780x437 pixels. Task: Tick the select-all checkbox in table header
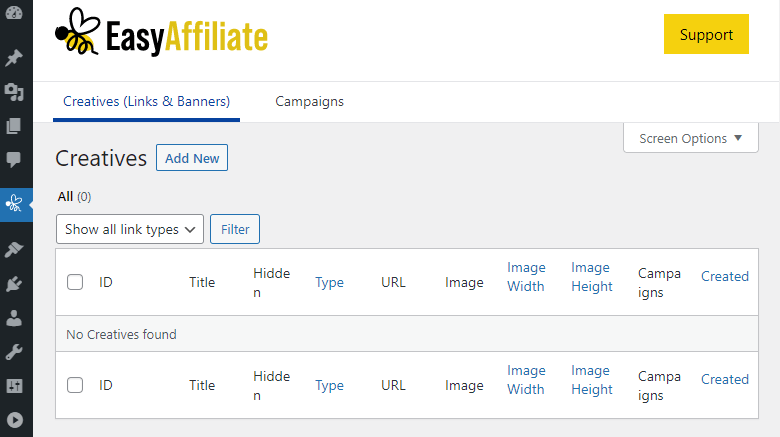coord(75,282)
